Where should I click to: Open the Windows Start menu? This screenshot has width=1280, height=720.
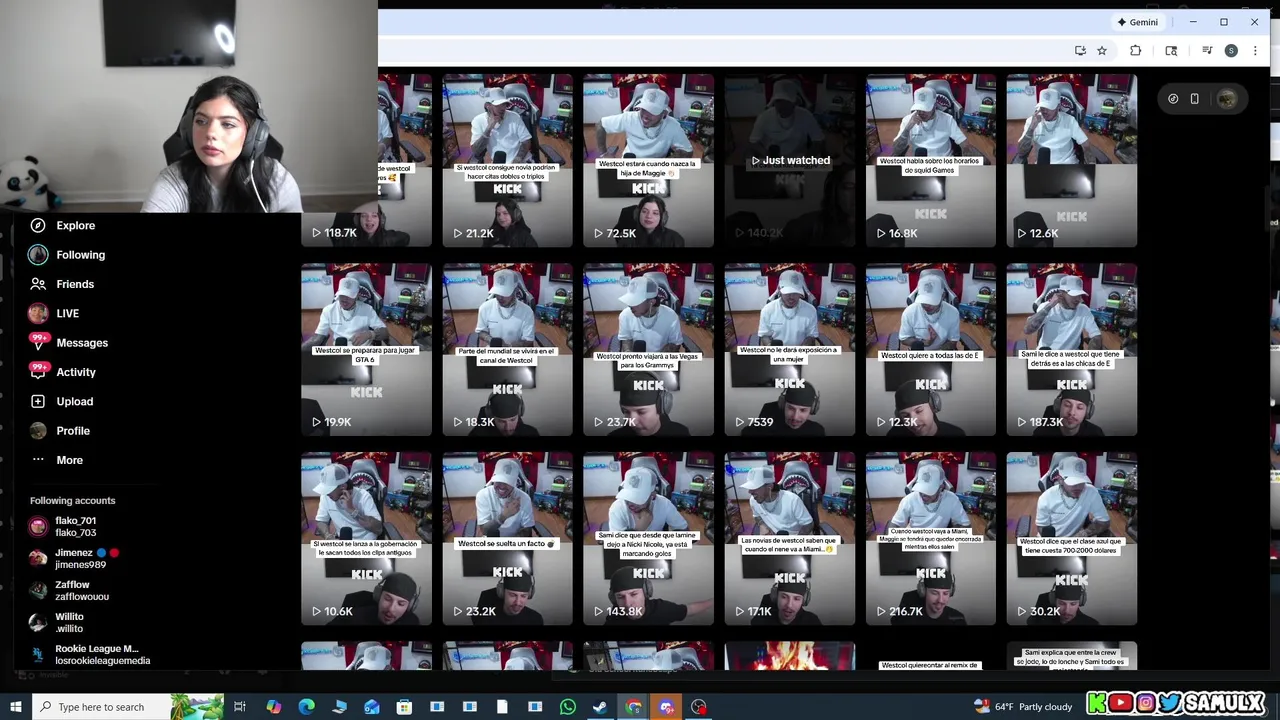point(15,707)
